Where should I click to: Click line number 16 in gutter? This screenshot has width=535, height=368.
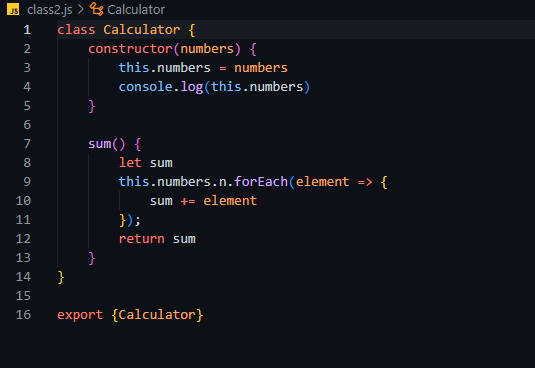tap(23, 315)
